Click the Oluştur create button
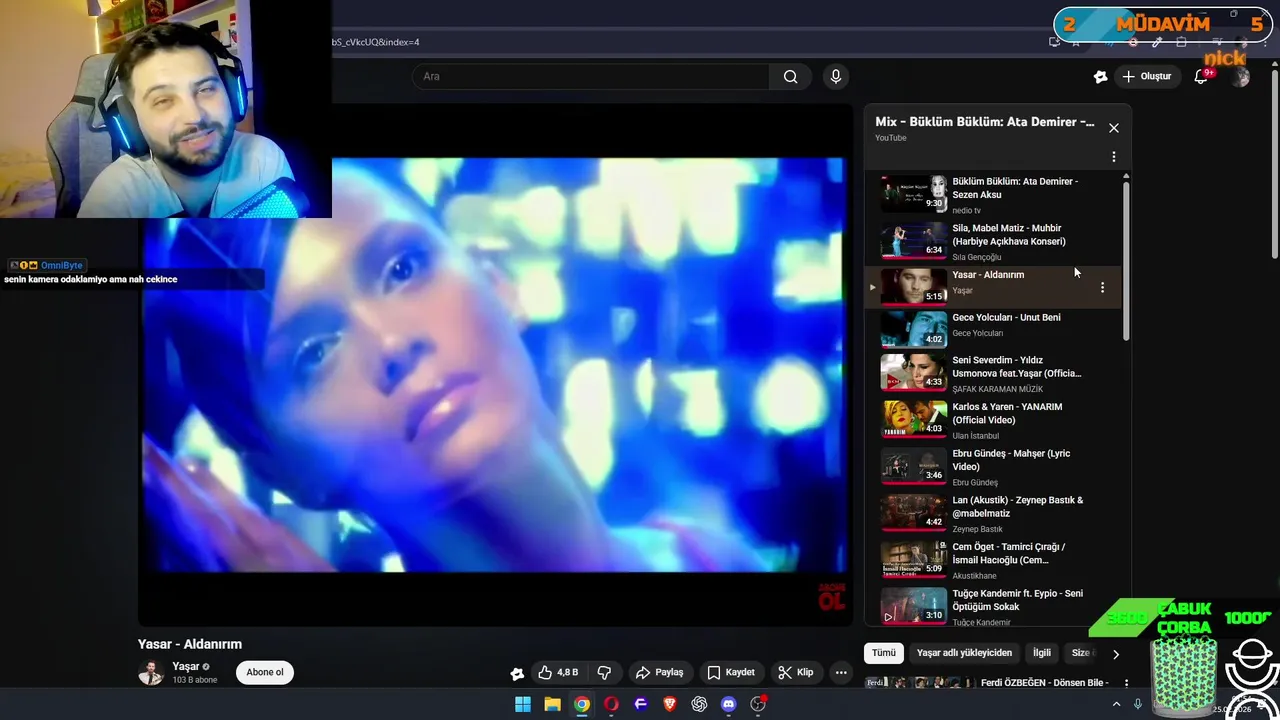The height and width of the screenshot is (720, 1280). pos(1147,77)
